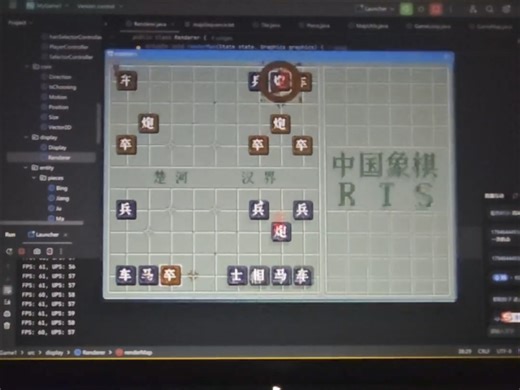Switch to the Renderer.java editor tab
Screen dimensions: 520x390
[150, 24]
